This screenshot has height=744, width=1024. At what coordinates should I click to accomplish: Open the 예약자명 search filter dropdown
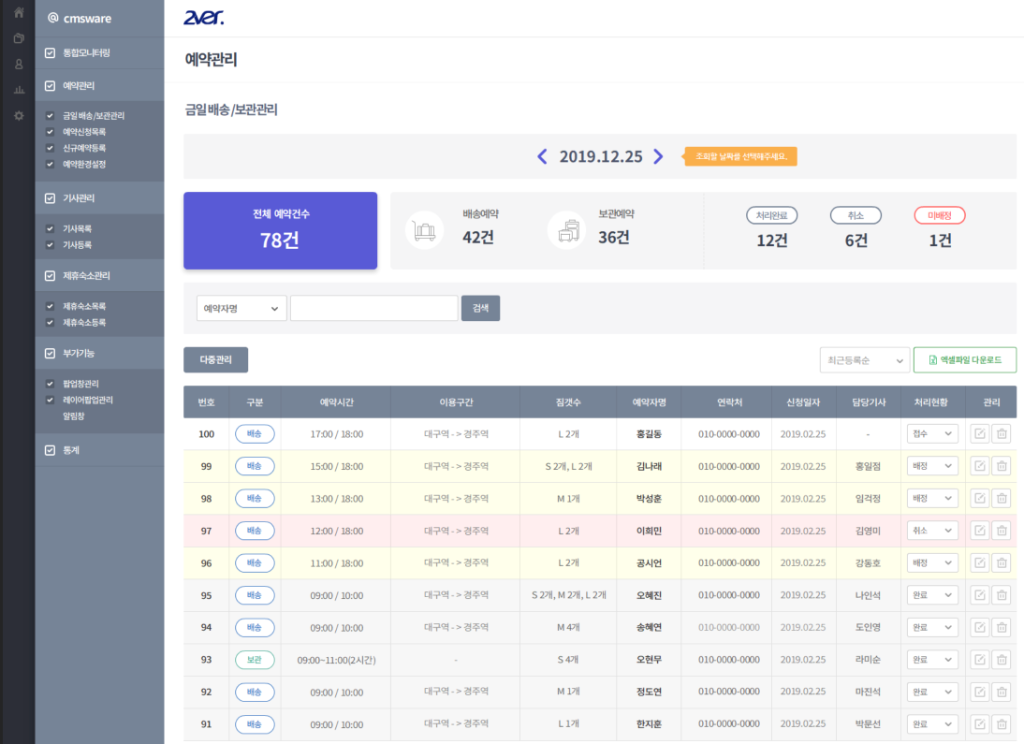pyautogui.click(x=241, y=308)
